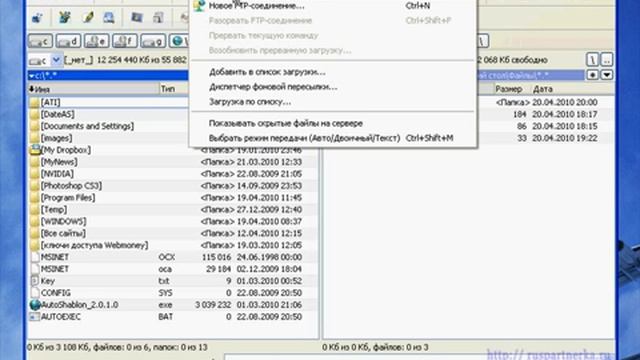
Task: Go to parent directory with '..' button
Action: [607, 60]
